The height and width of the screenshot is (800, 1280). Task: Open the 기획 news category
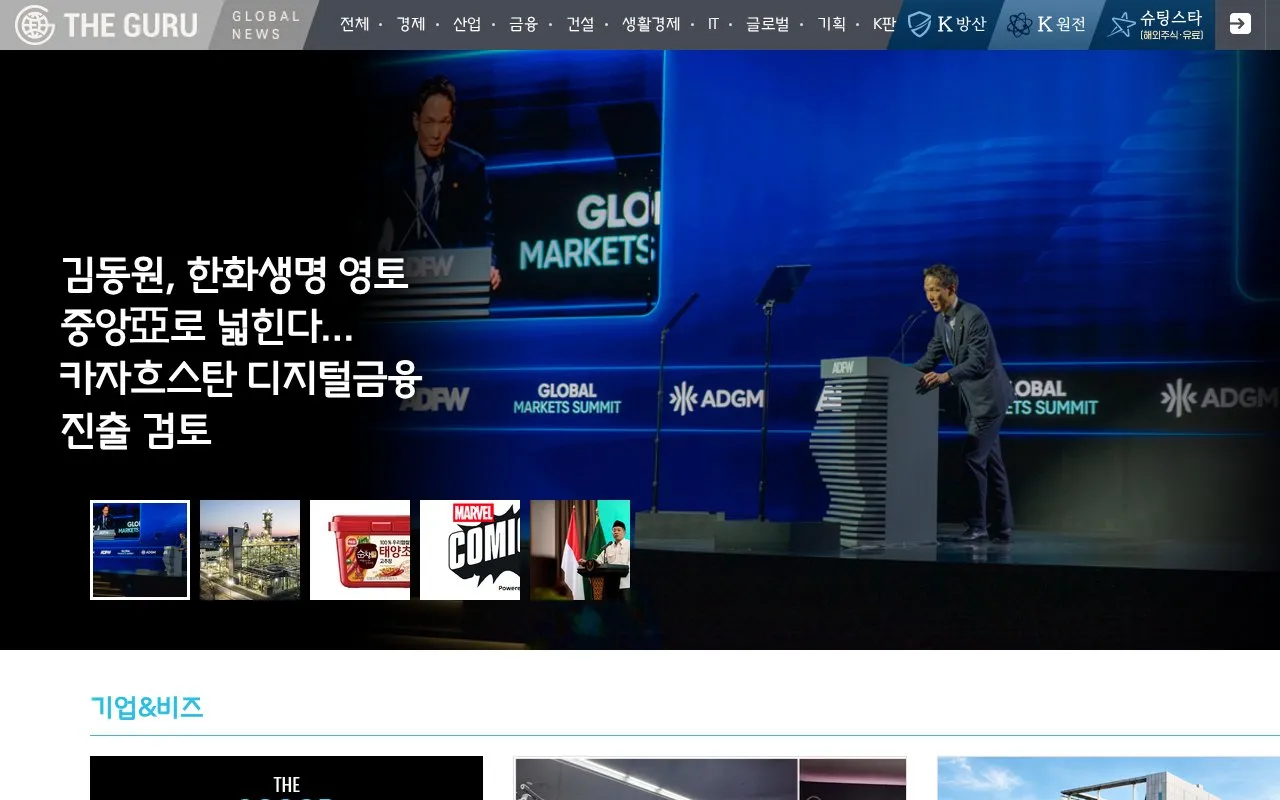pyautogui.click(x=831, y=24)
